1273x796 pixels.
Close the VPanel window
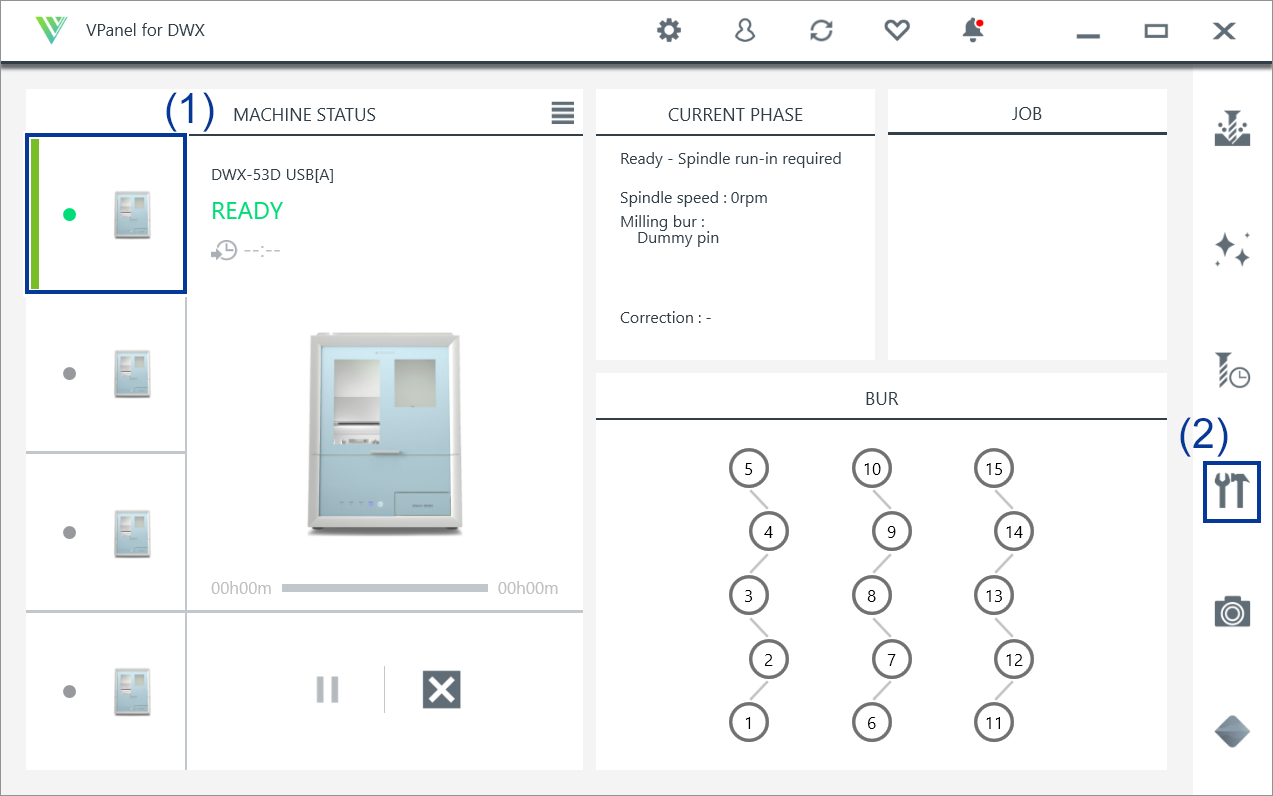coord(1224,31)
